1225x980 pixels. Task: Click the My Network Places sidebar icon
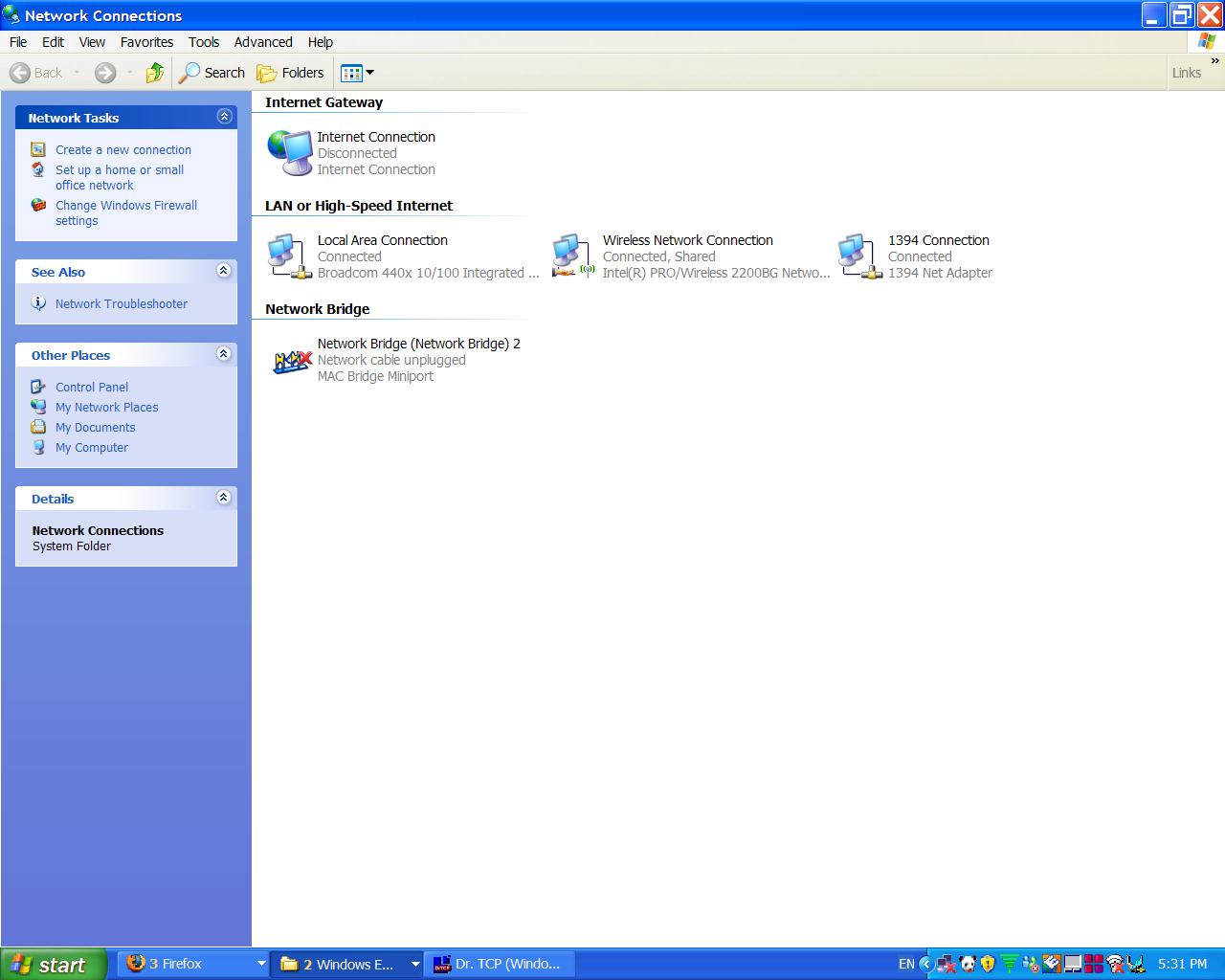click(x=38, y=407)
